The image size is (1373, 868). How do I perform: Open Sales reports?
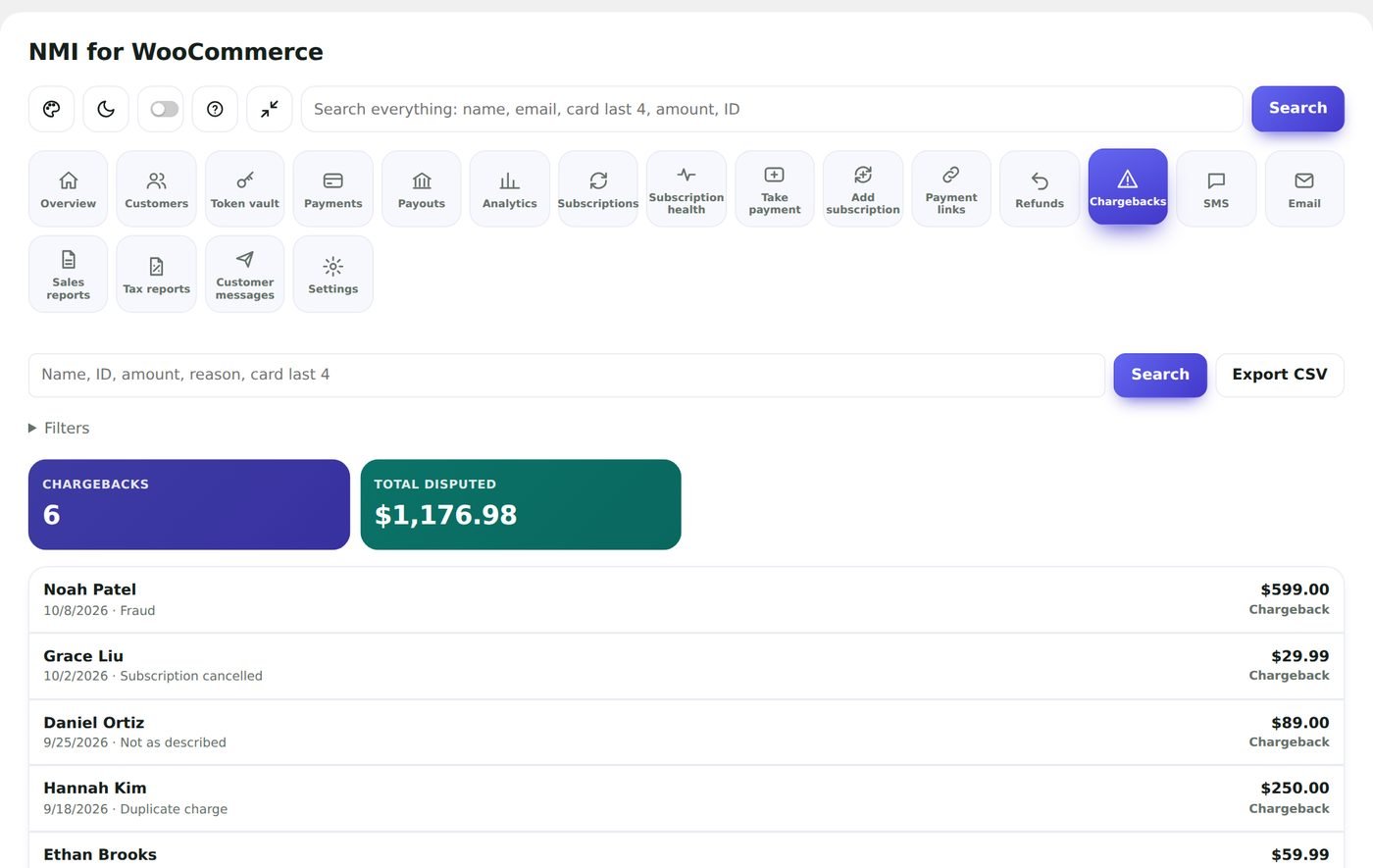(69, 274)
